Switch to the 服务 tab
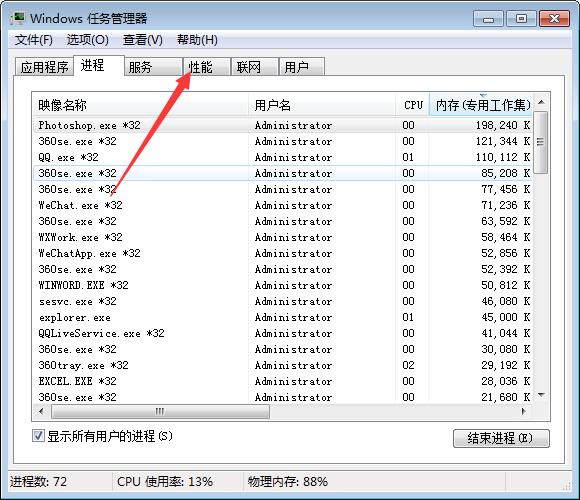This screenshot has width=580, height=500. click(x=153, y=67)
